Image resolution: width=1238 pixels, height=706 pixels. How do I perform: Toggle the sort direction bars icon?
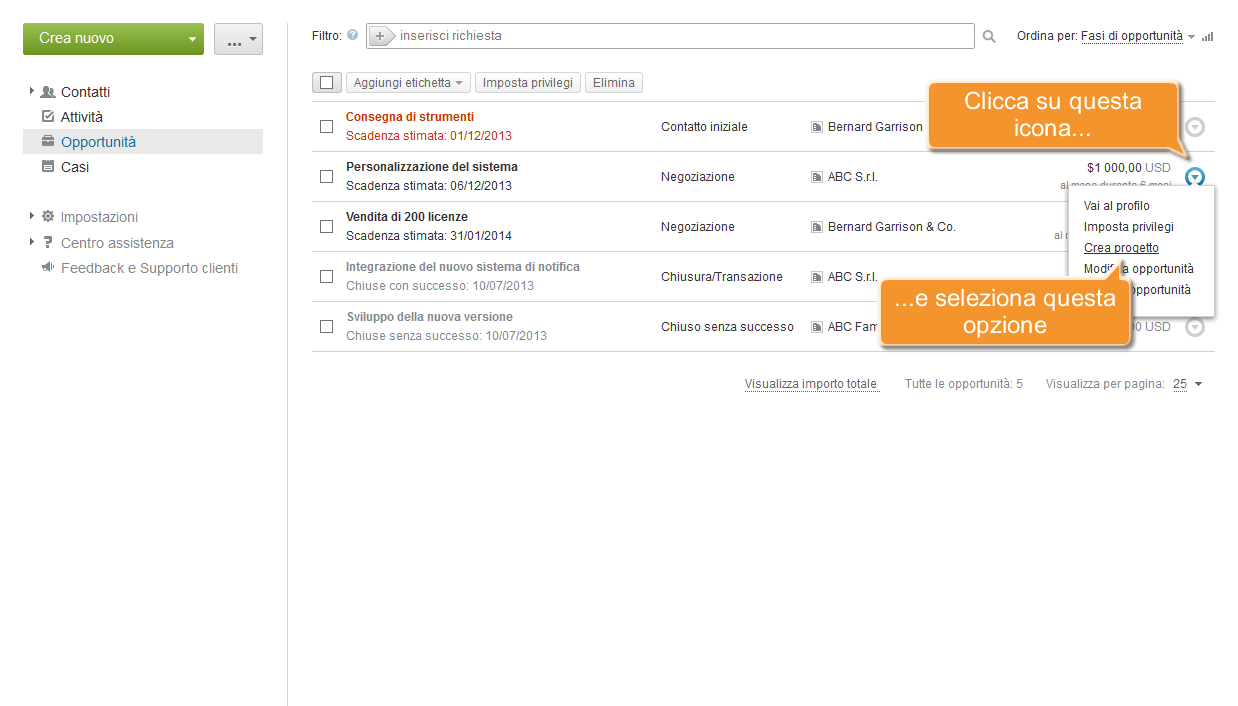(x=1207, y=37)
